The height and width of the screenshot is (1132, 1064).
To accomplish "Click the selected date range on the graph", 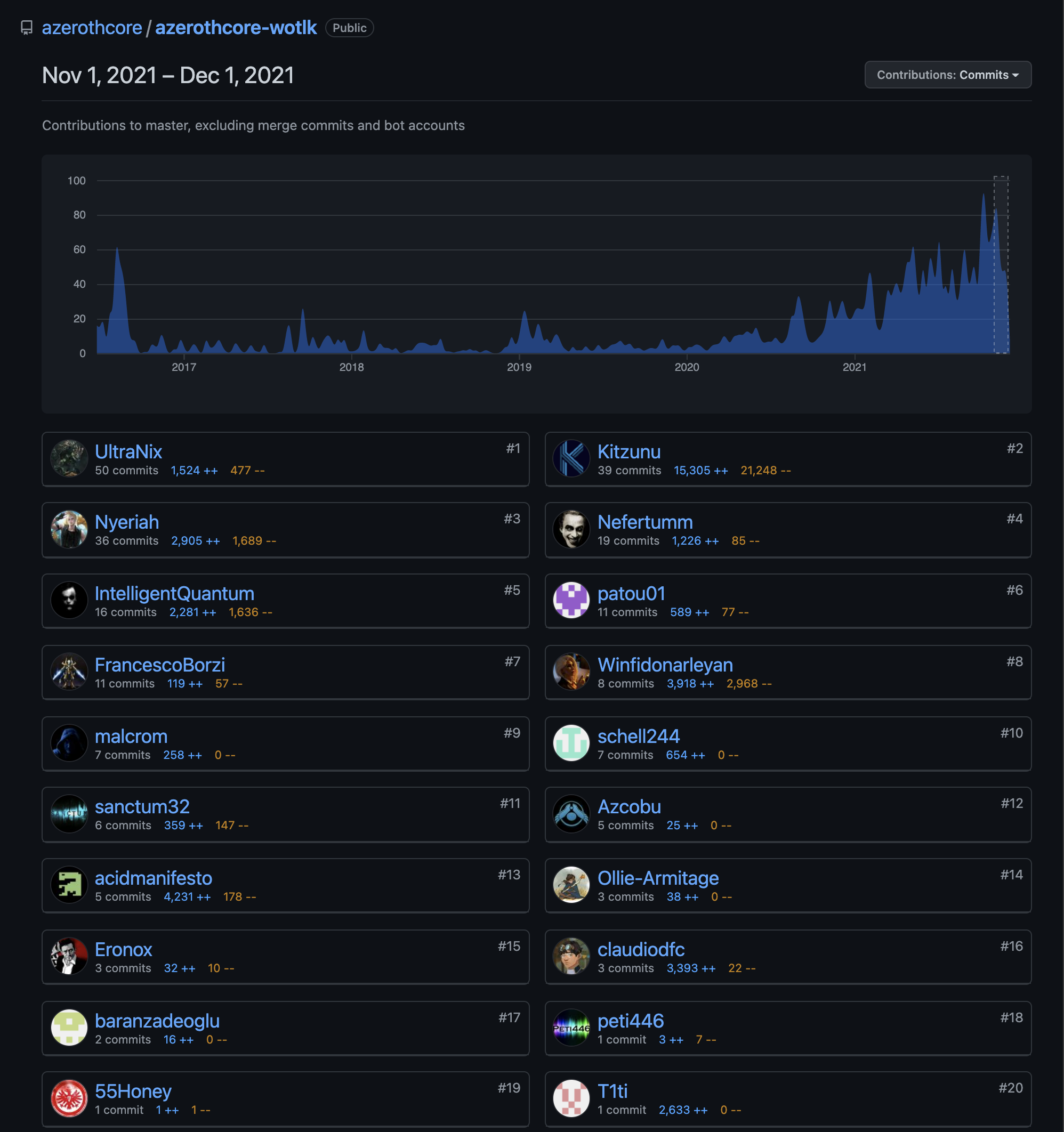I will click(1001, 265).
